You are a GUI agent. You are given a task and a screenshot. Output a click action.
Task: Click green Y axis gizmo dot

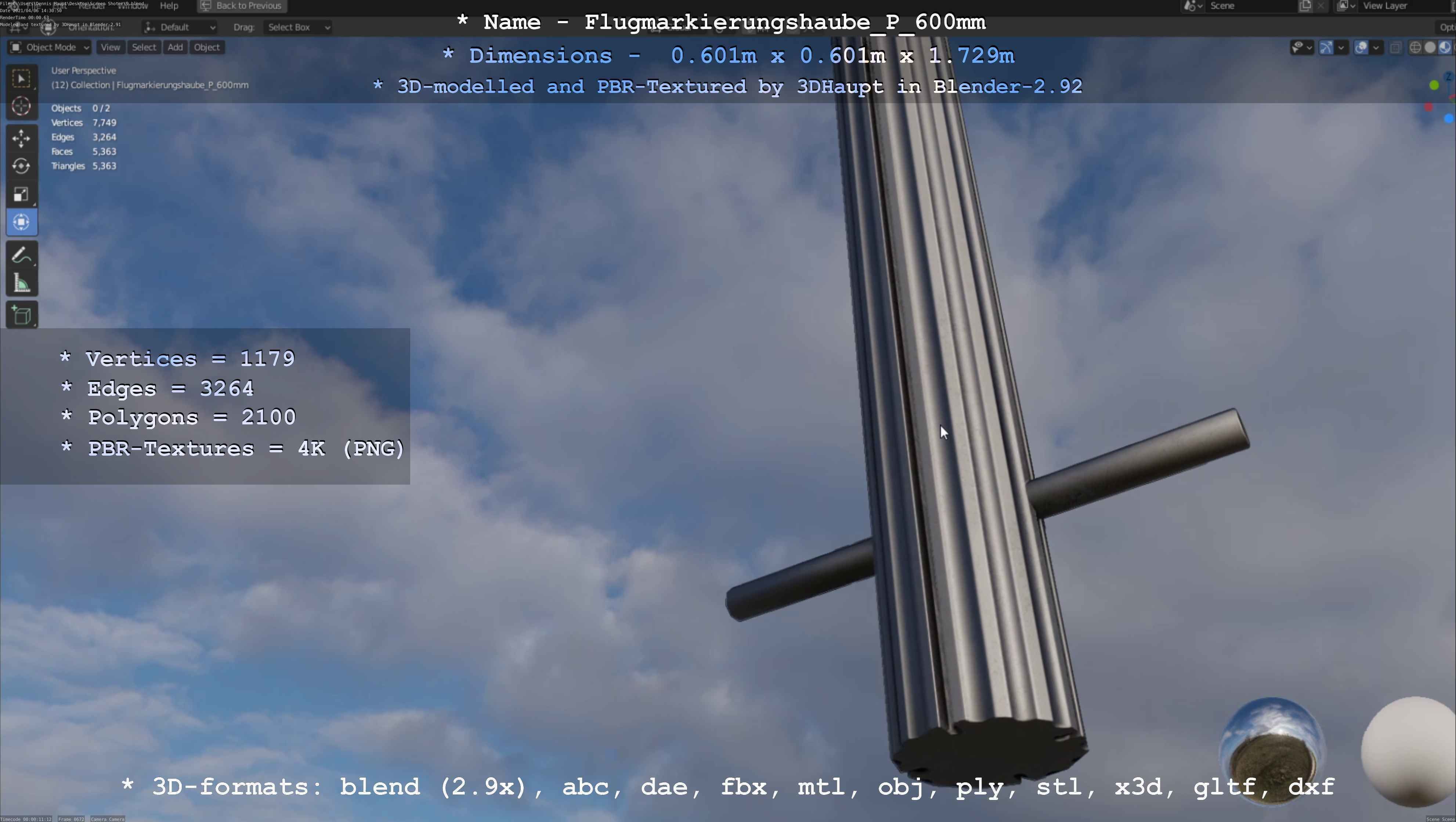1434,85
